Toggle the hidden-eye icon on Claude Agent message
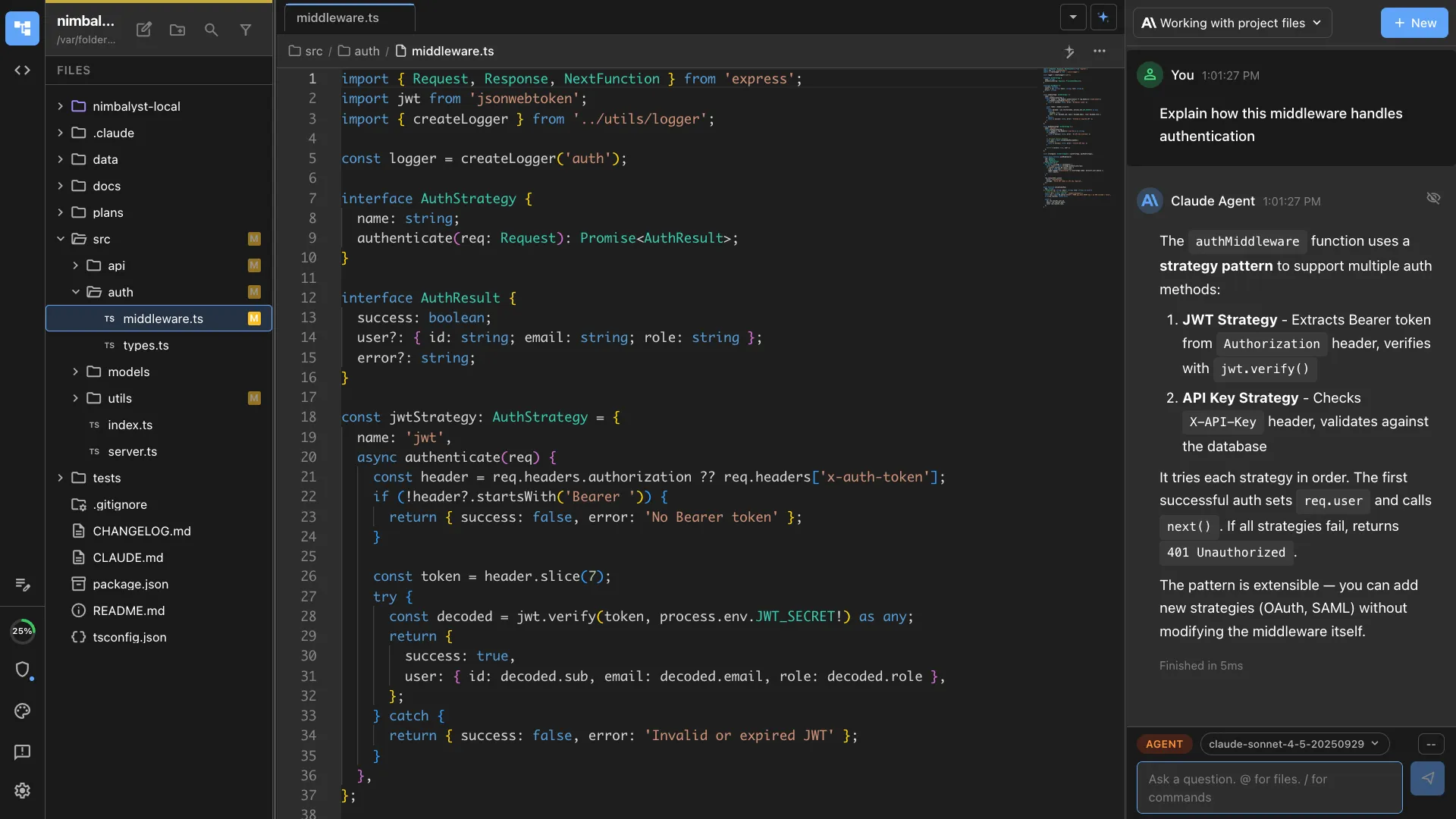Screen dimensions: 1456x819 click(x=1432, y=198)
